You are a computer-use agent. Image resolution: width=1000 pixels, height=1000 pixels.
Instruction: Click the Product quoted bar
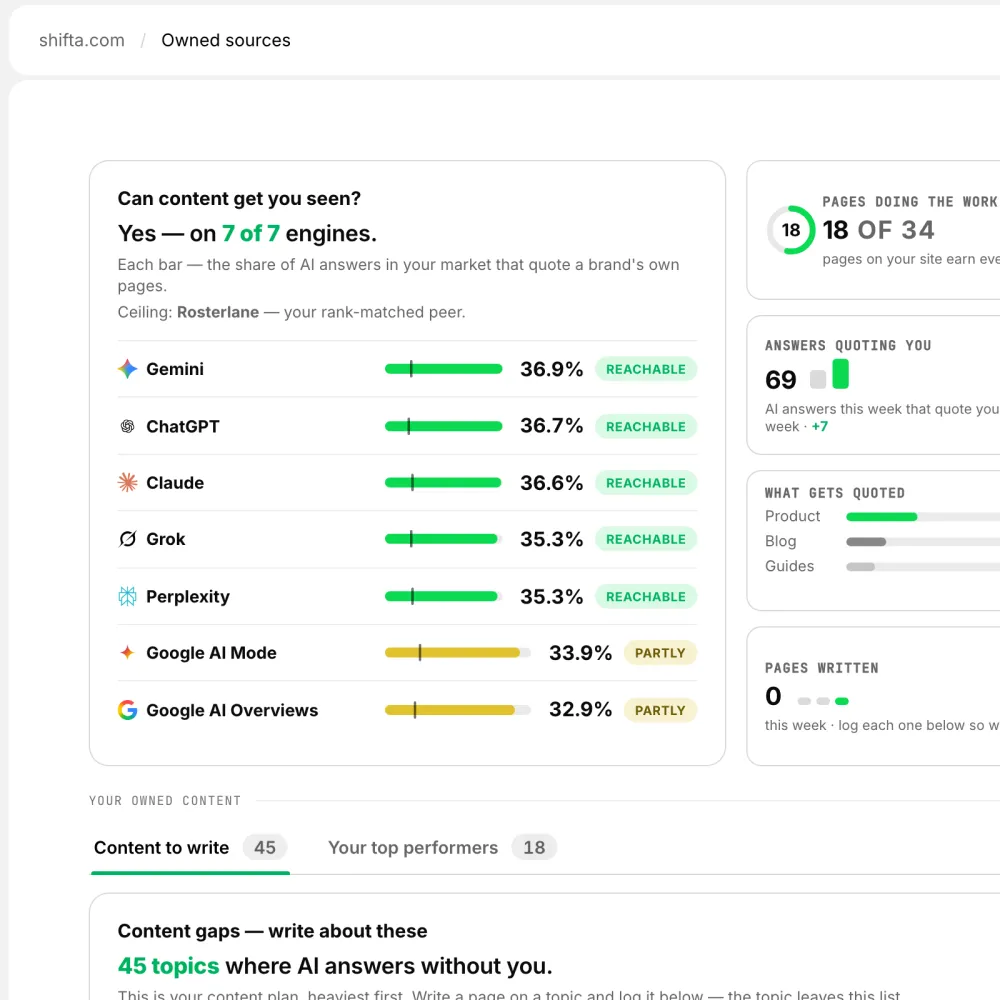[923, 517]
